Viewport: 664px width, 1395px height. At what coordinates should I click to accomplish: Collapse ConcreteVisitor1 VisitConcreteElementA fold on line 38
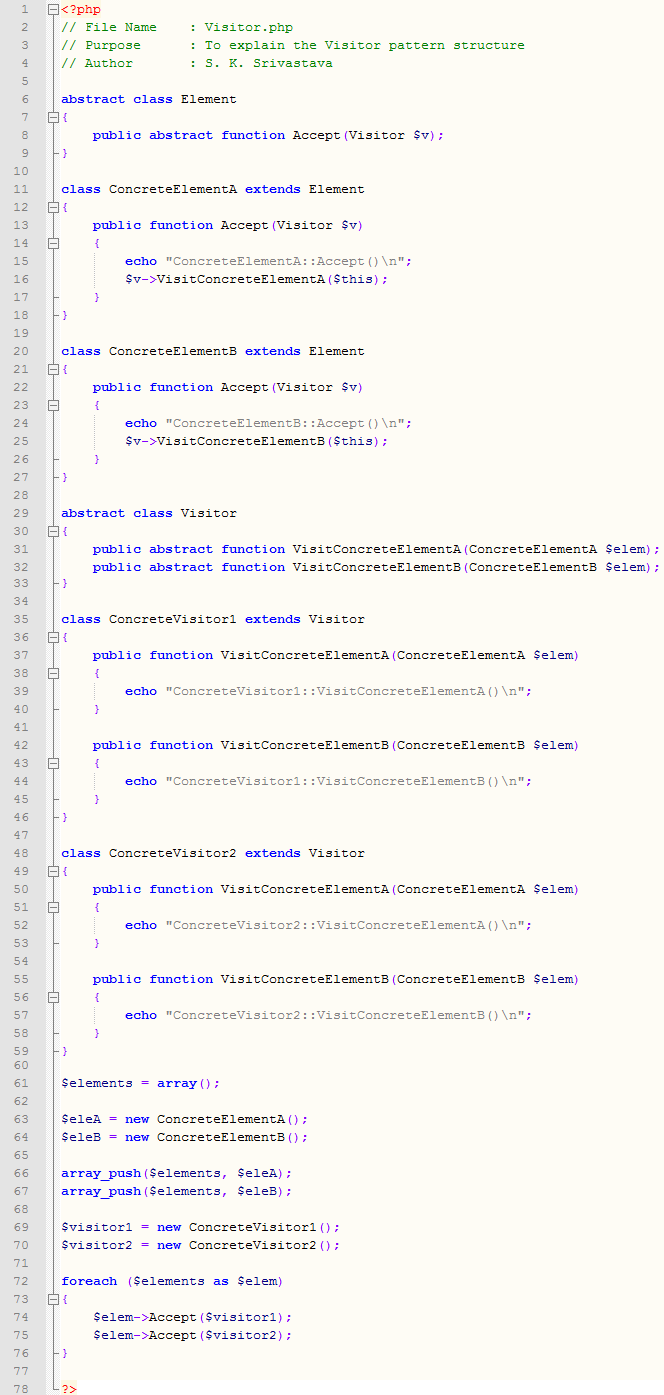click(x=54, y=673)
